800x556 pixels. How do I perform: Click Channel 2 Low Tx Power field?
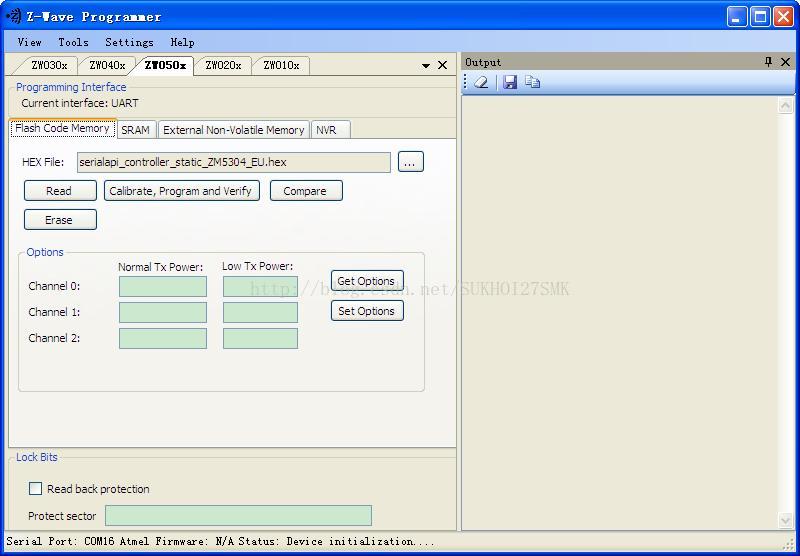tap(260, 339)
